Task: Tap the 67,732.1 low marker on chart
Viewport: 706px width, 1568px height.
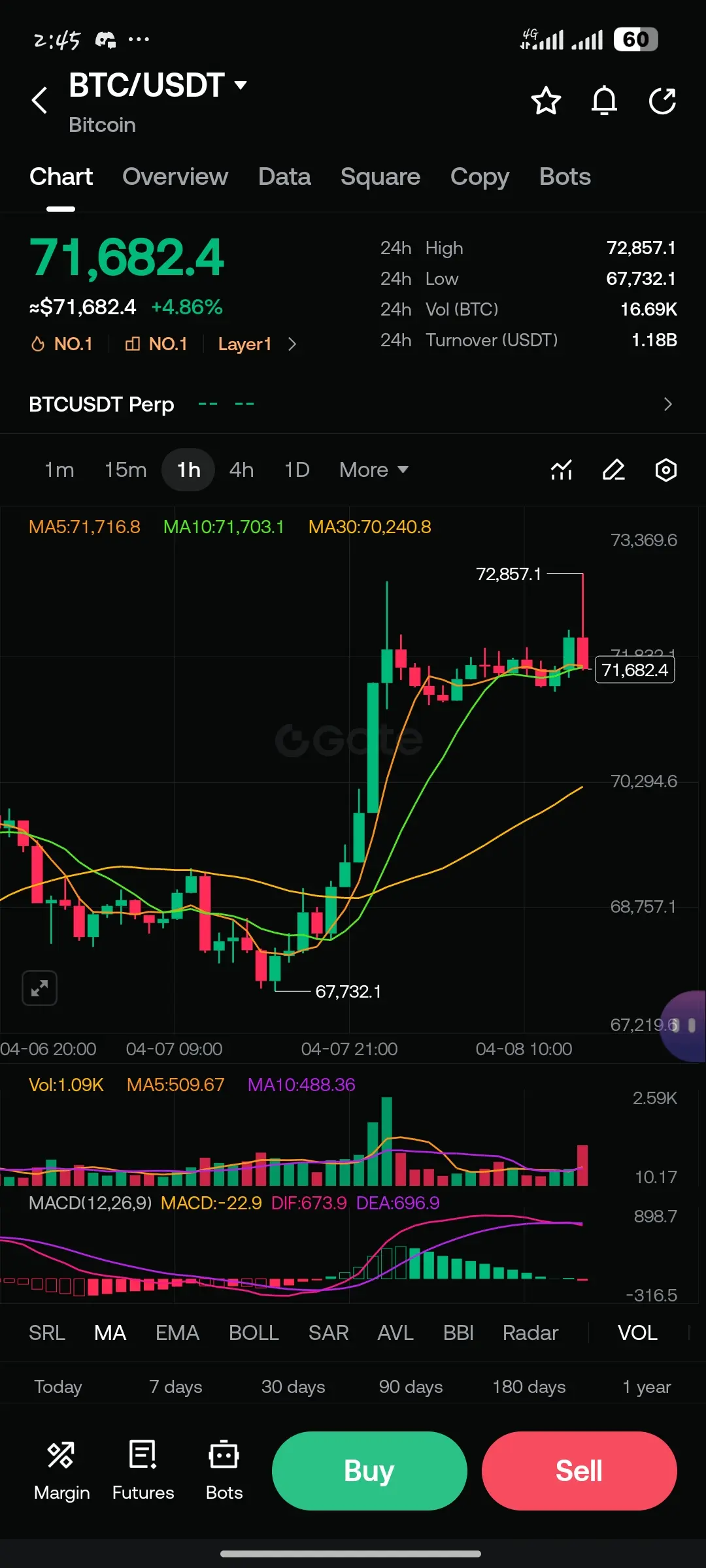Action: (348, 991)
